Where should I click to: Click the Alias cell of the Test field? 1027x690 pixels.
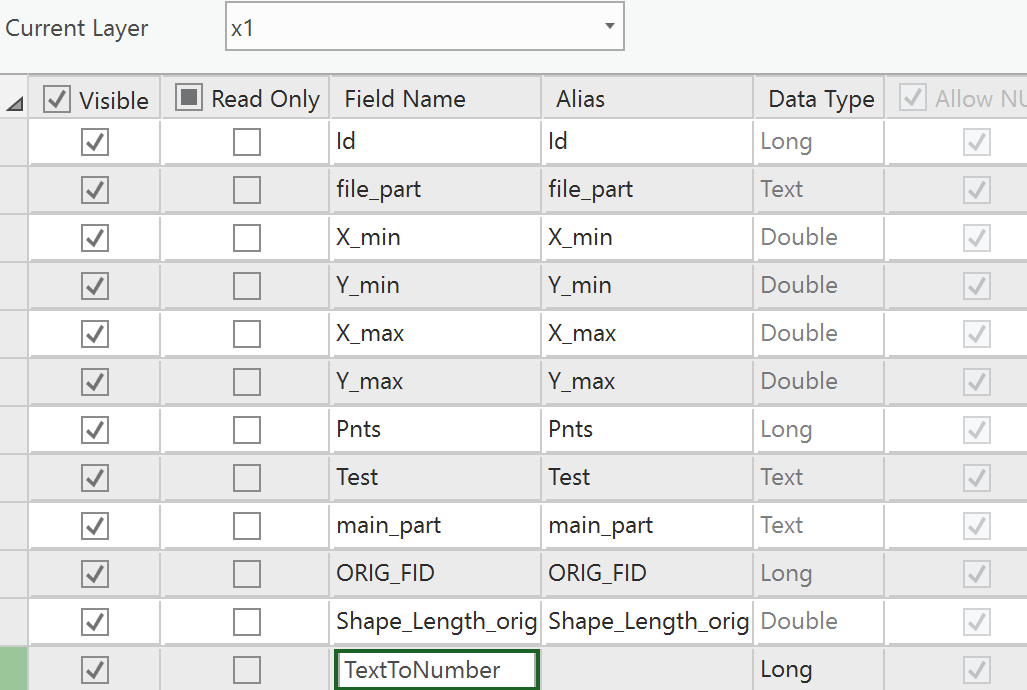point(647,477)
